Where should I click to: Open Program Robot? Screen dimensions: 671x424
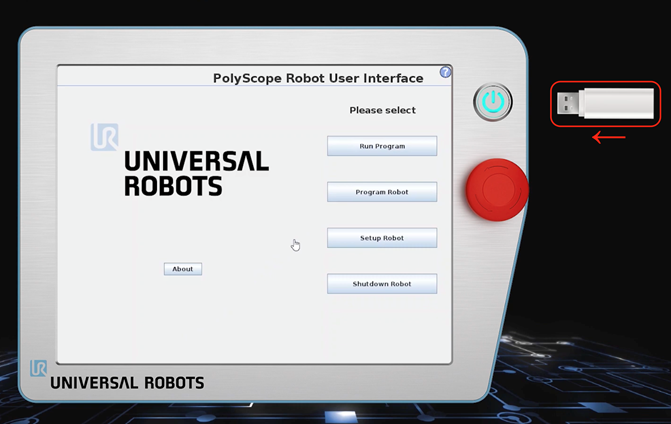382,192
